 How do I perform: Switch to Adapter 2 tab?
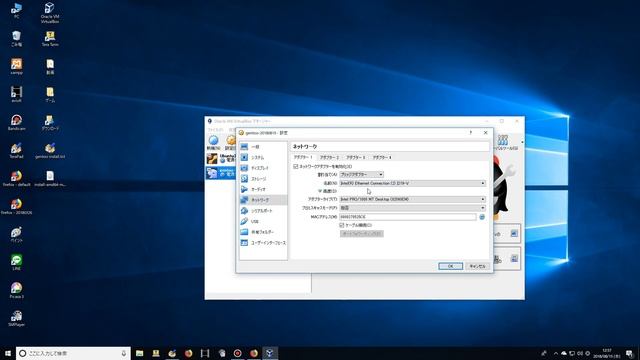(329, 157)
